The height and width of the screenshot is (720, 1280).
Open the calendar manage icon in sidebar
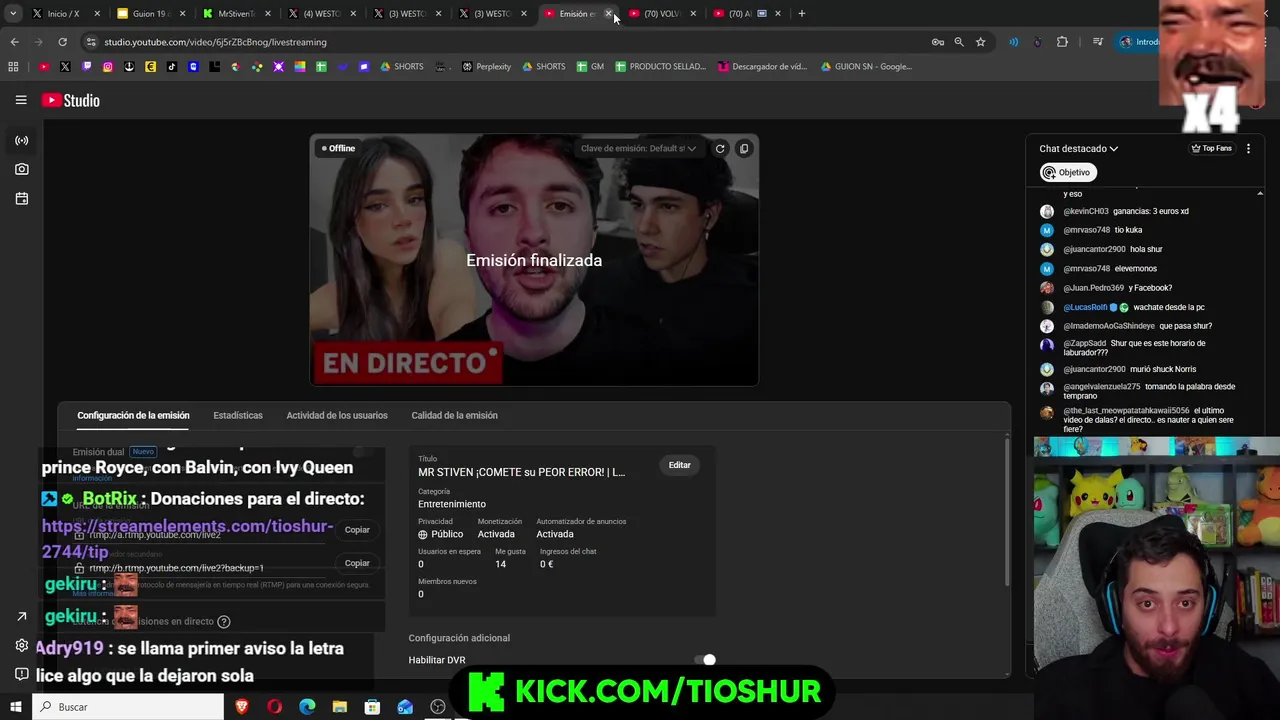click(21, 199)
